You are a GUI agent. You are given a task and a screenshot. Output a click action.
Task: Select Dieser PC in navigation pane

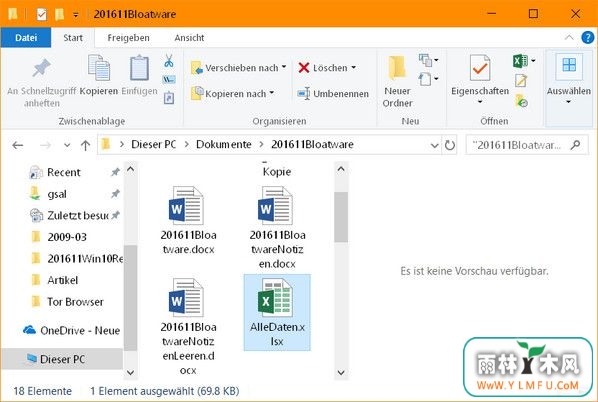pos(62,359)
